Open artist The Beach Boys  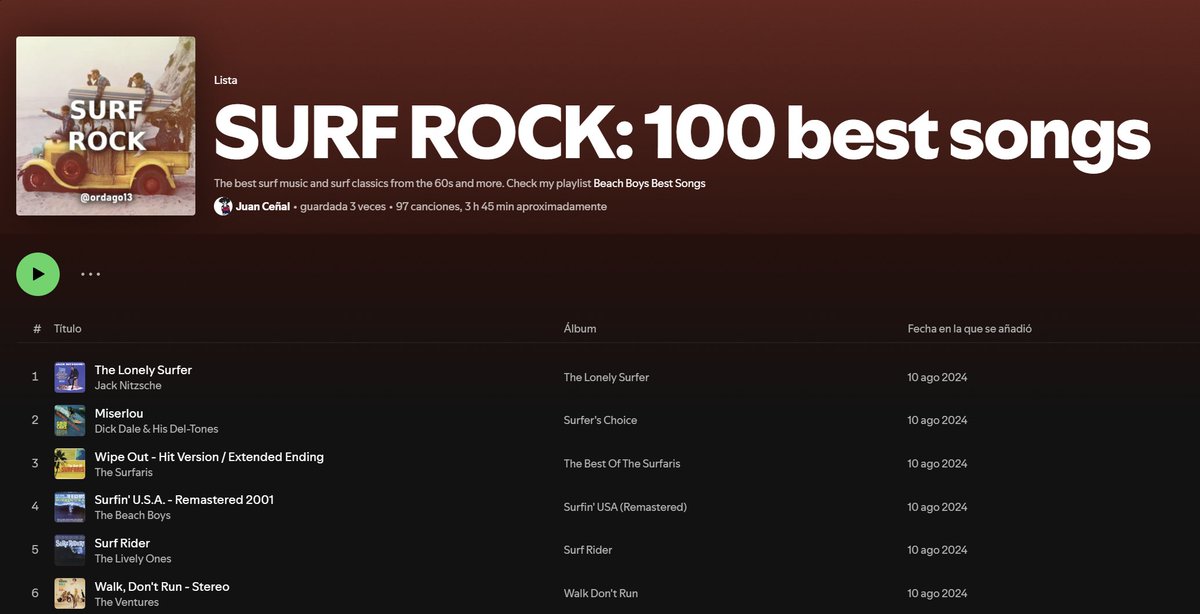(133, 516)
